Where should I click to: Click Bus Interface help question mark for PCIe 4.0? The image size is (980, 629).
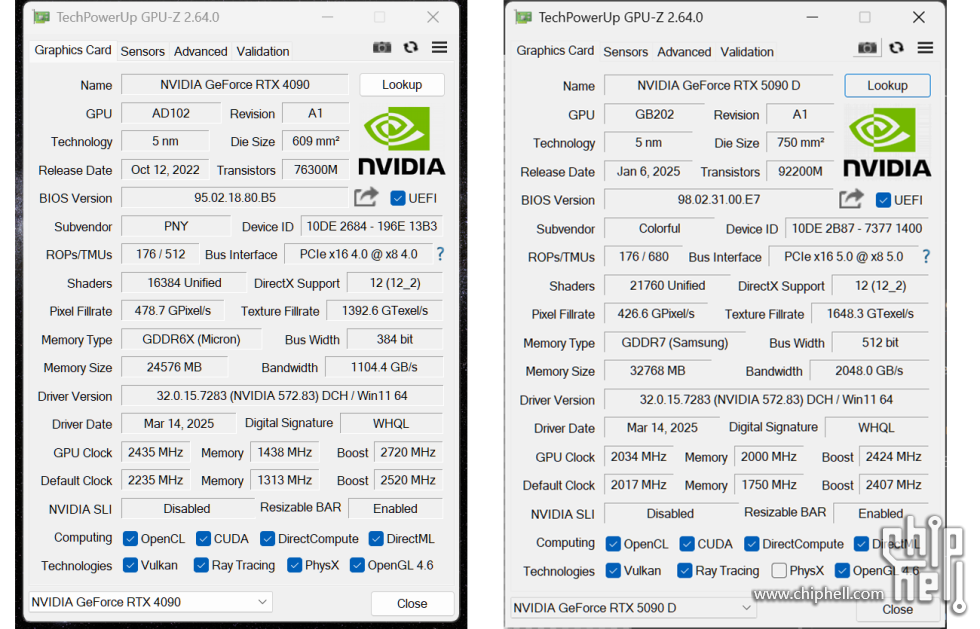(x=441, y=254)
